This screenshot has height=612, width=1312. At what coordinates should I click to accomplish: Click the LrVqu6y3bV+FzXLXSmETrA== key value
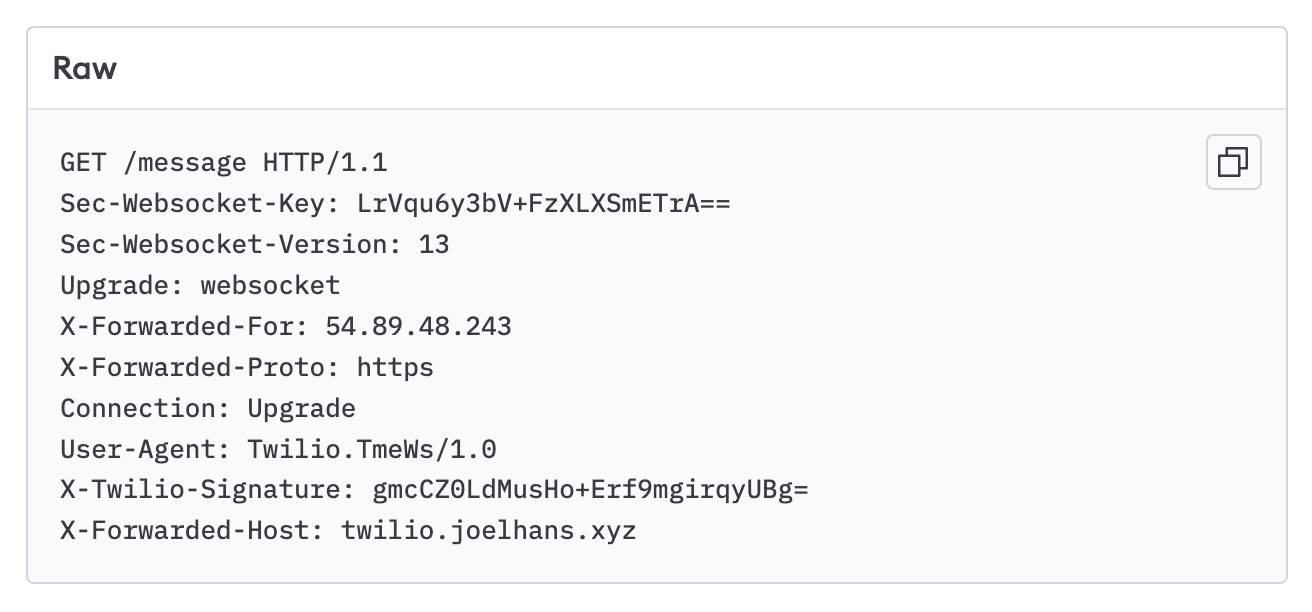click(543, 204)
